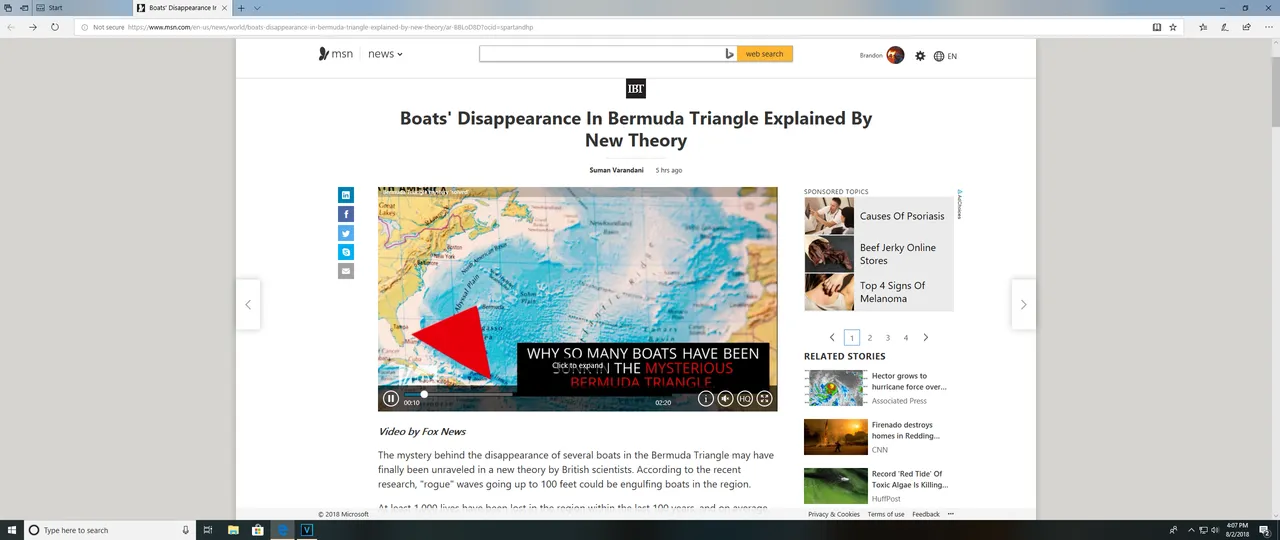1280x540 pixels.
Task: Go to previous sponsored topics page
Action: point(832,338)
